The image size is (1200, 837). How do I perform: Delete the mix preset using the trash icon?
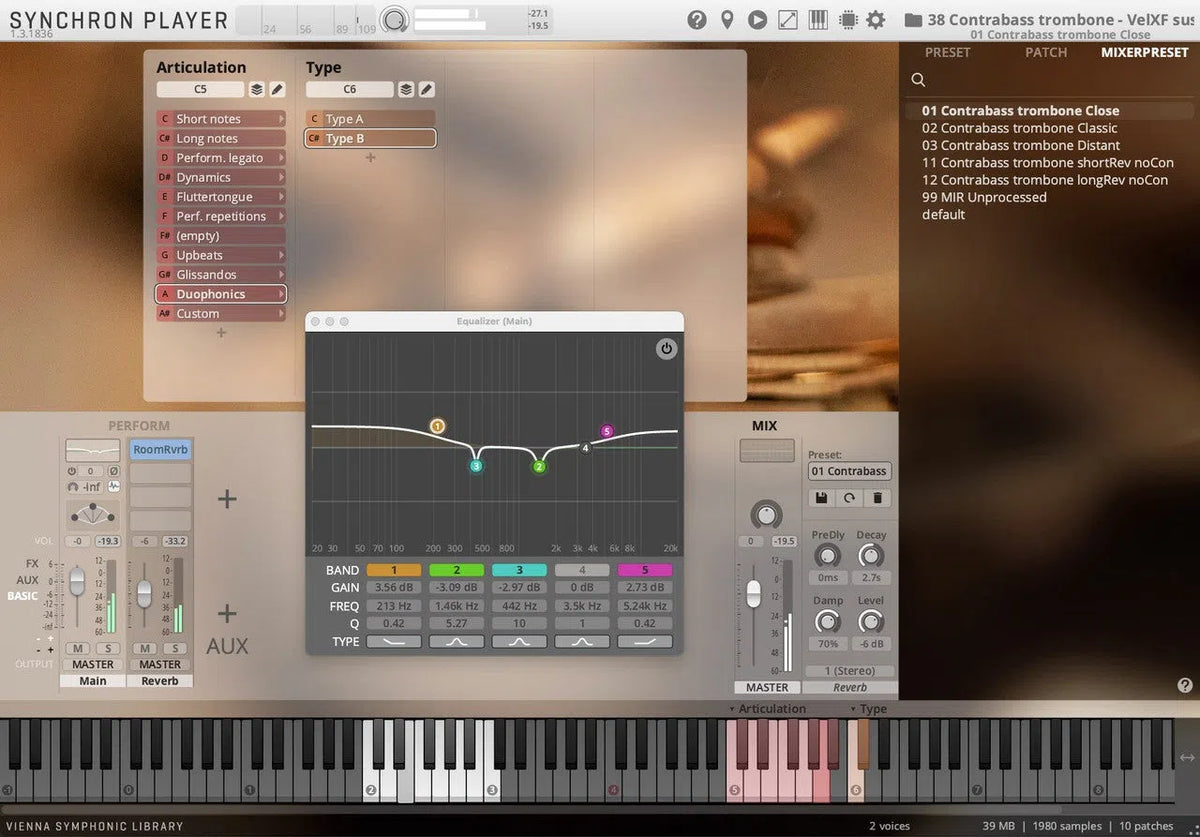tap(878, 497)
